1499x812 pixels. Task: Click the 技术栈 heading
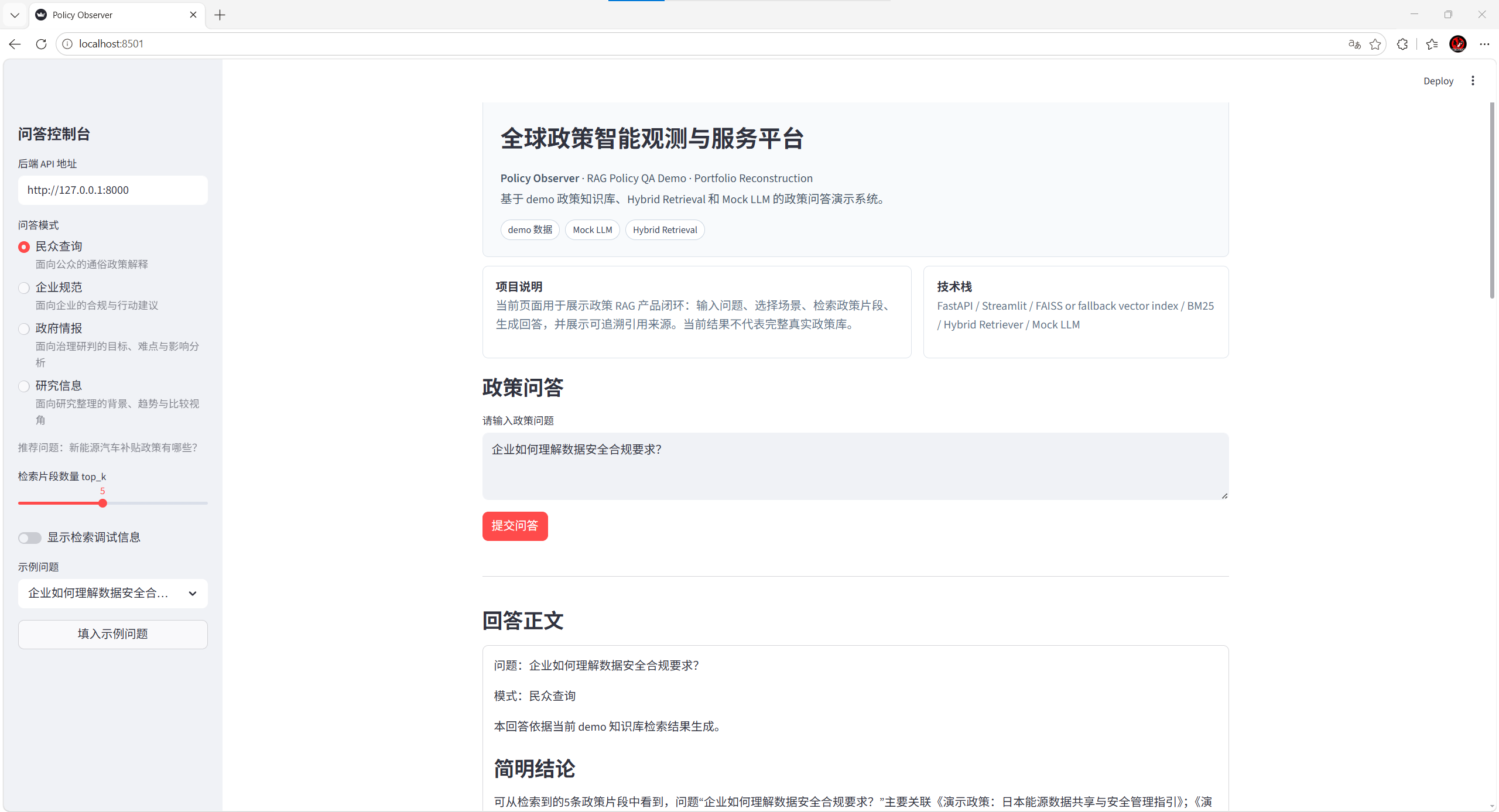coord(954,287)
